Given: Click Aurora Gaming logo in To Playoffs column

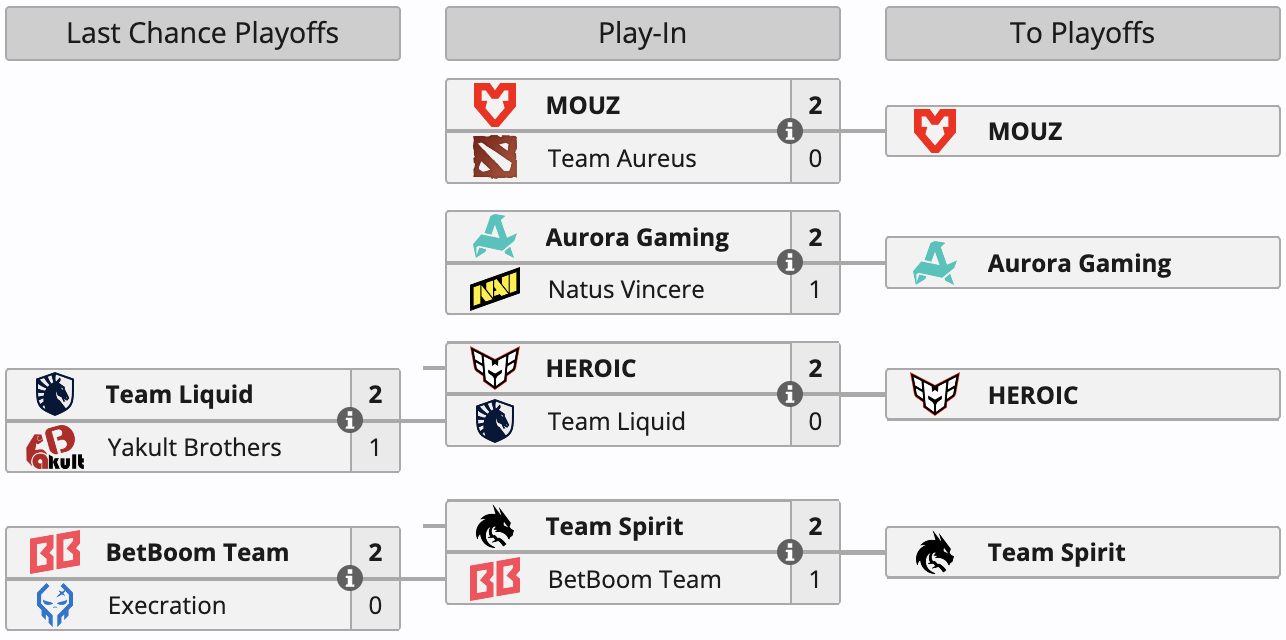Looking at the screenshot, I should (x=934, y=264).
